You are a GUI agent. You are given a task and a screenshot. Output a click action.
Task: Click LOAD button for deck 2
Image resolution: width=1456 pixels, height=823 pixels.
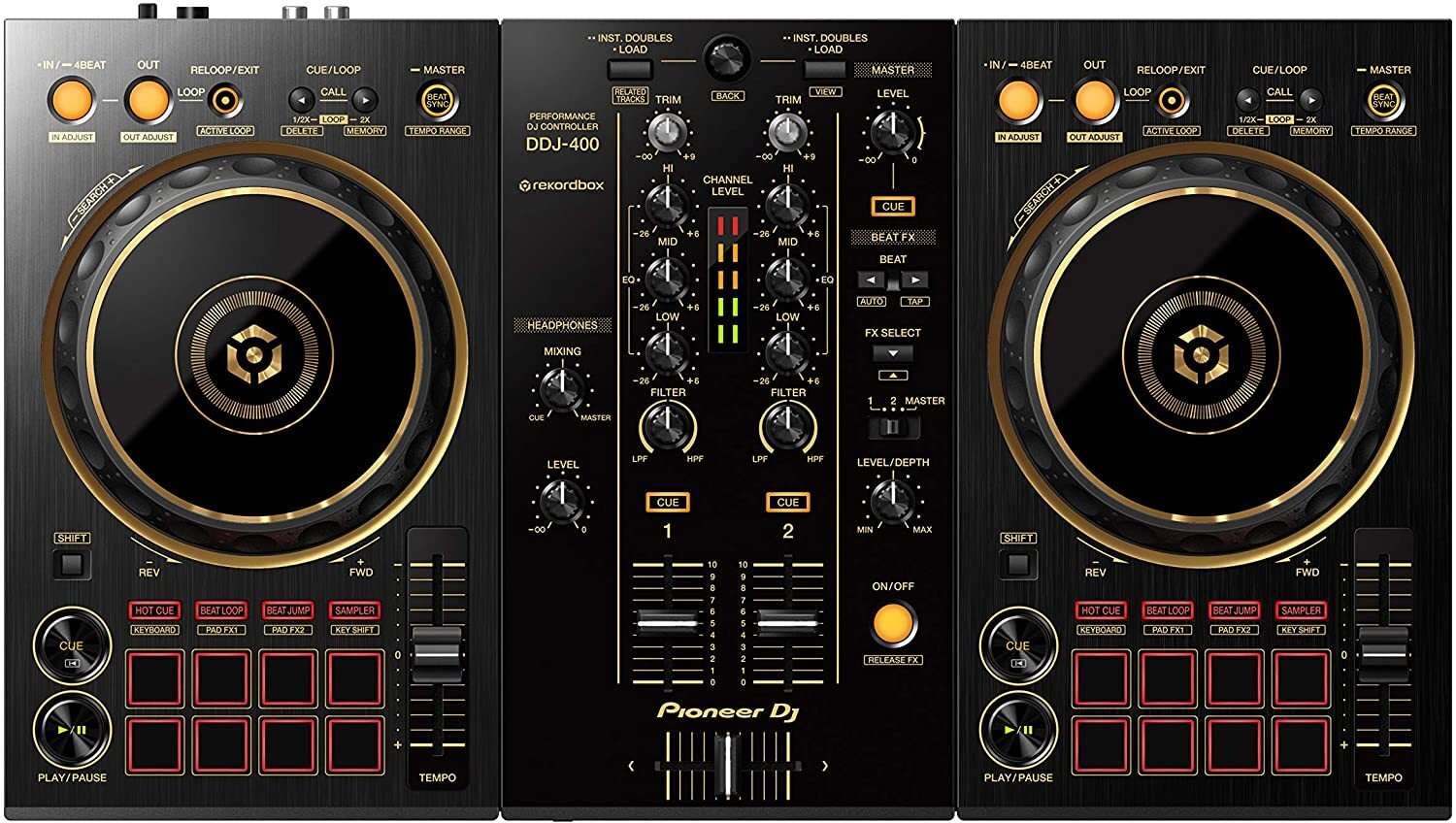(x=825, y=69)
